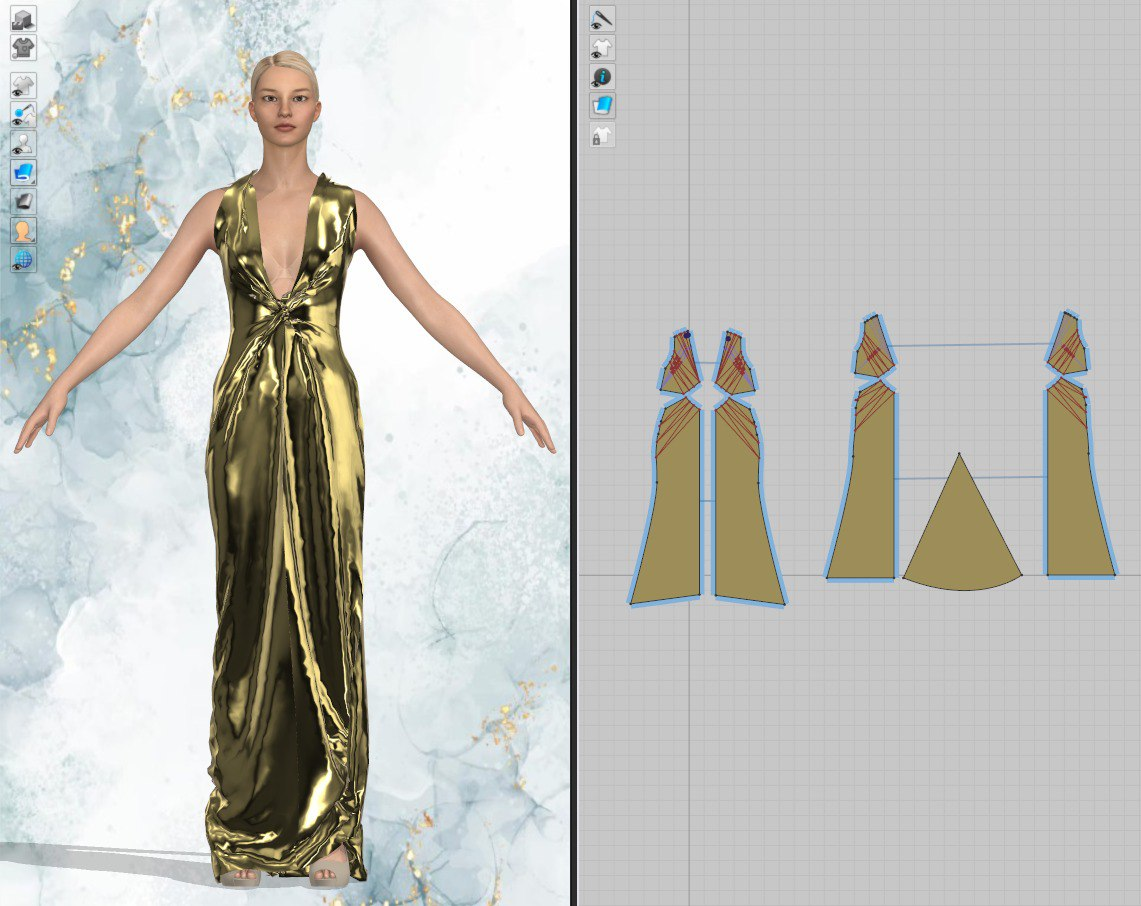Click the 2D pattern lock icon
Viewport: 1141px width, 906px height.
tap(602, 136)
